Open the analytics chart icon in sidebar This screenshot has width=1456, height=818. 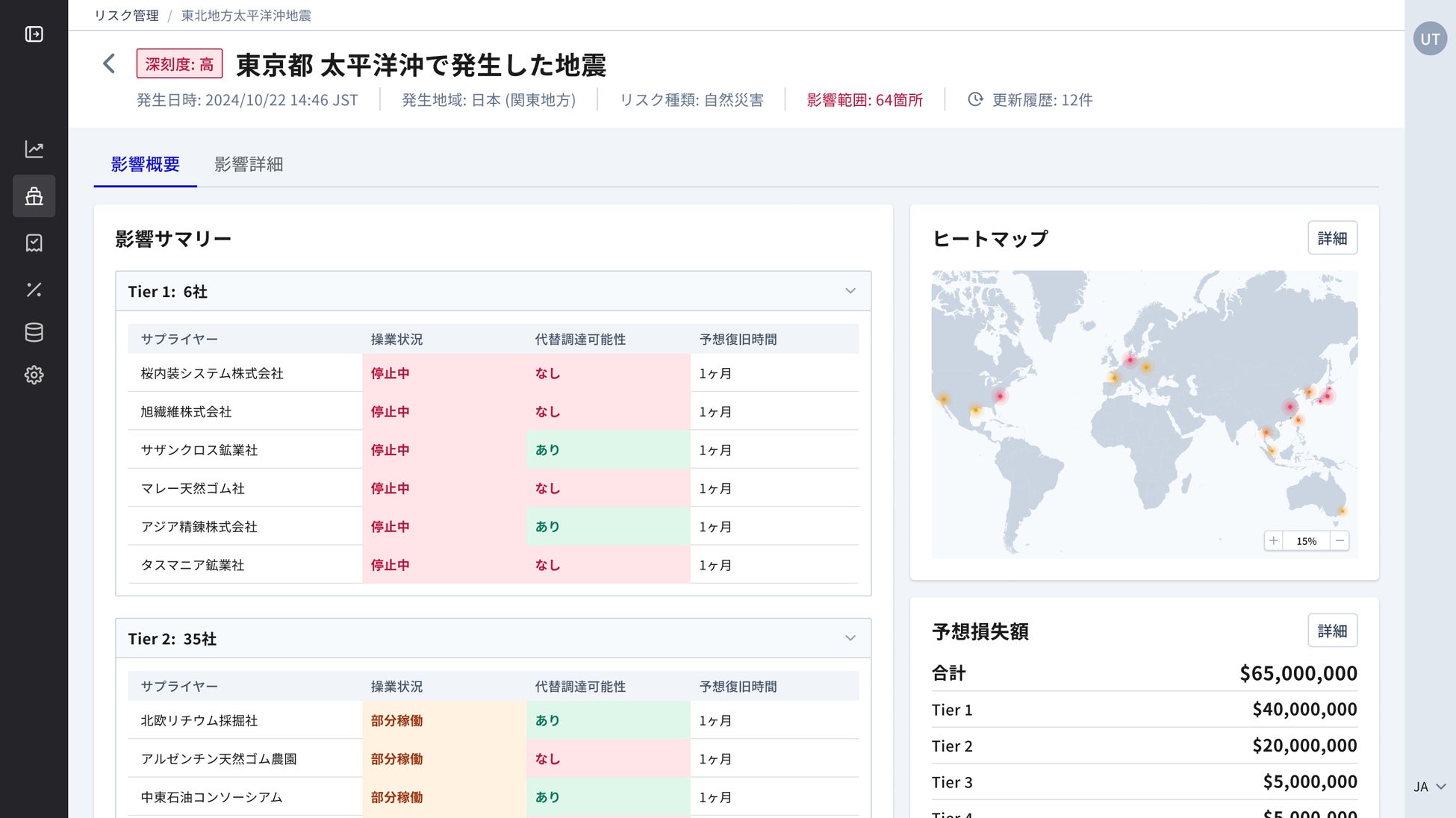pos(34,149)
